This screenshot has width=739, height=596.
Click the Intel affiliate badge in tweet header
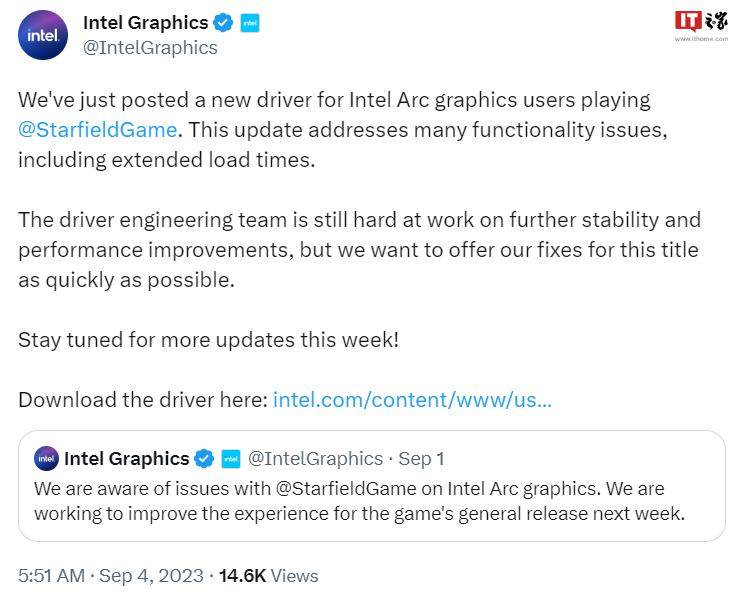pyautogui.click(x=249, y=23)
